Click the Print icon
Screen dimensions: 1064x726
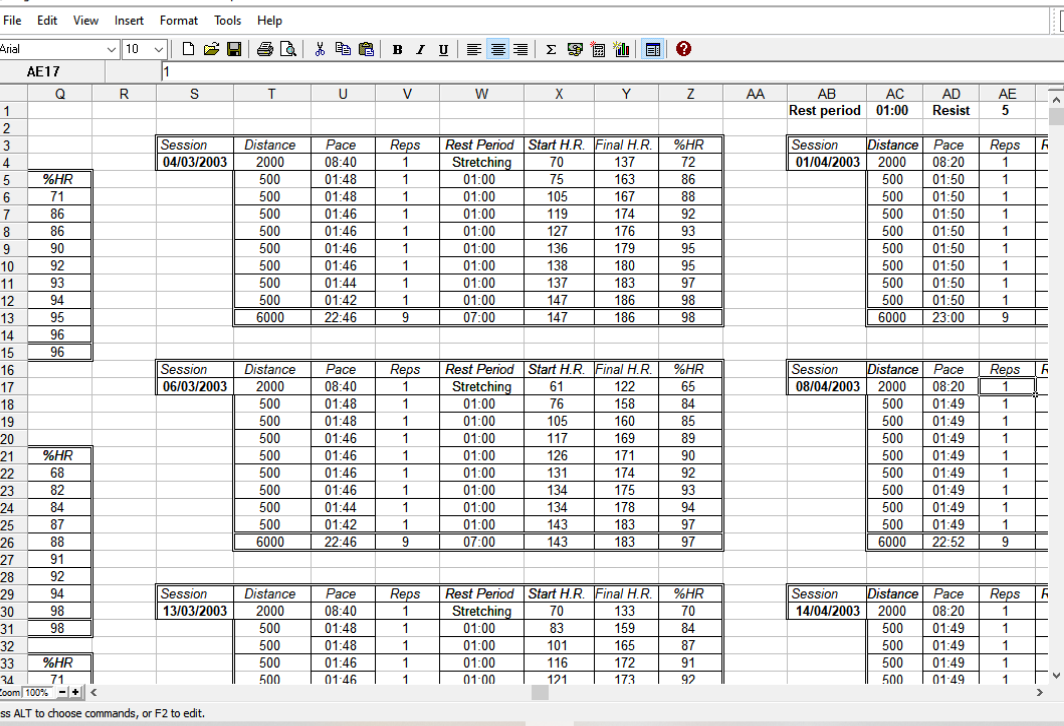pos(265,49)
